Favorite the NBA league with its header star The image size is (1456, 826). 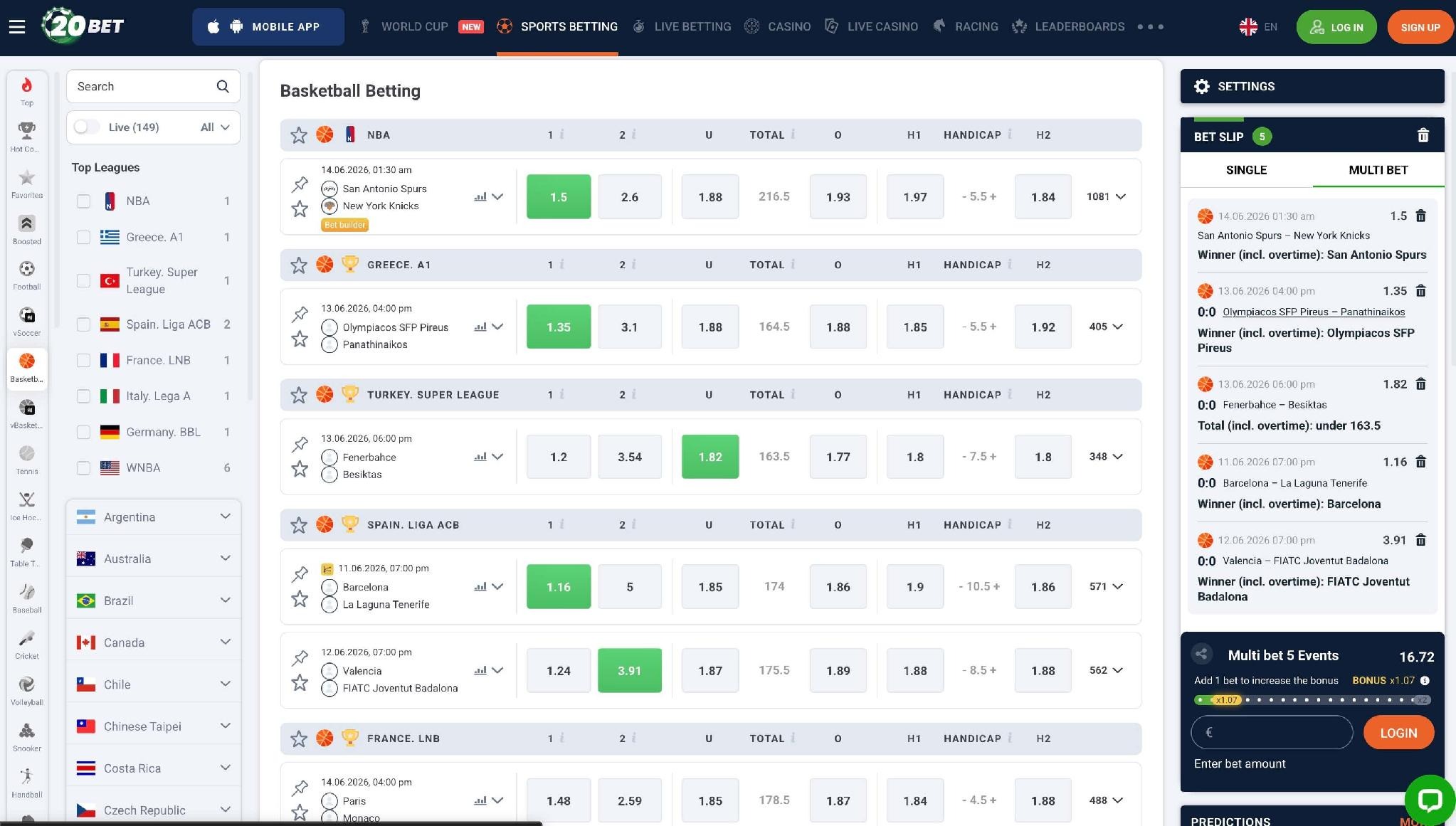(x=299, y=134)
